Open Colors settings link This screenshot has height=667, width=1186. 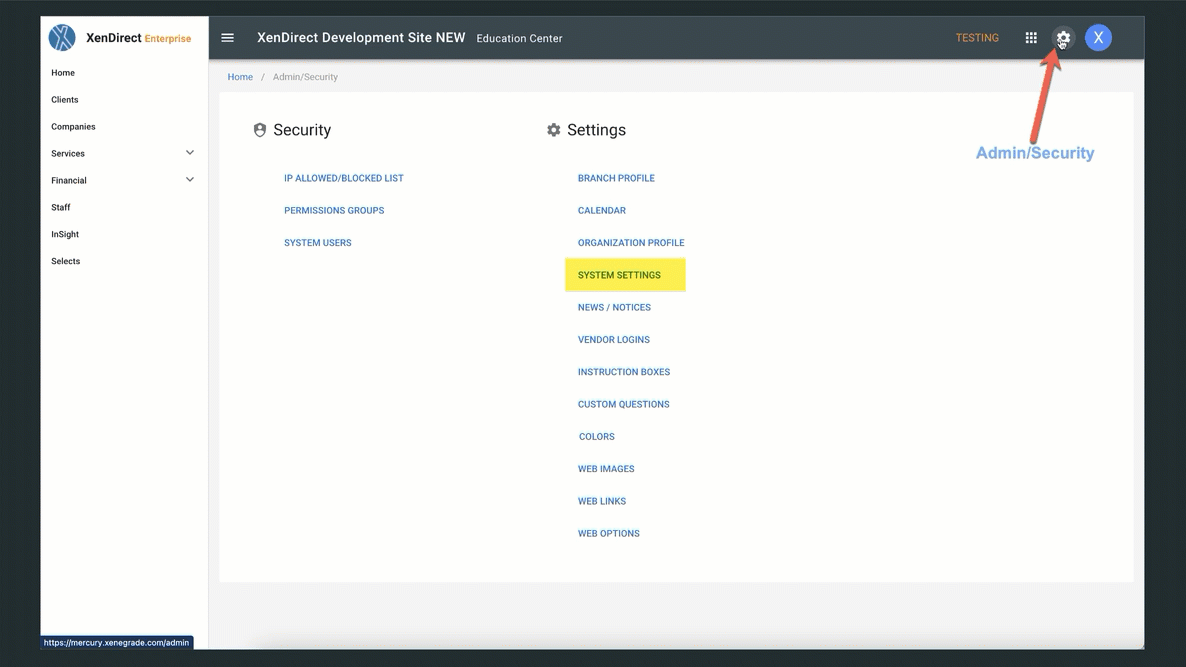point(596,437)
